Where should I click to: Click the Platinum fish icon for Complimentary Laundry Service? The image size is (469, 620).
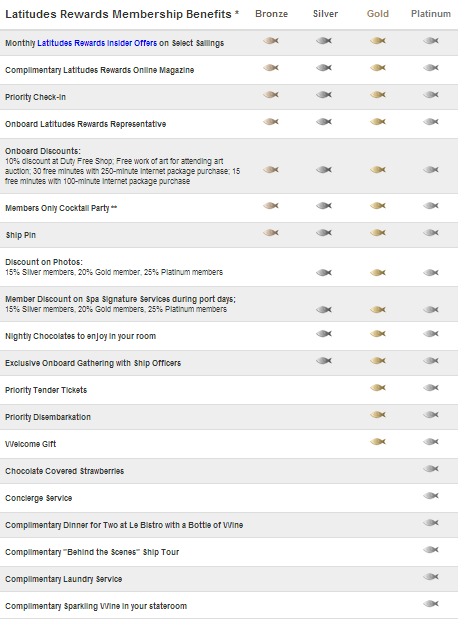[431, 577]
